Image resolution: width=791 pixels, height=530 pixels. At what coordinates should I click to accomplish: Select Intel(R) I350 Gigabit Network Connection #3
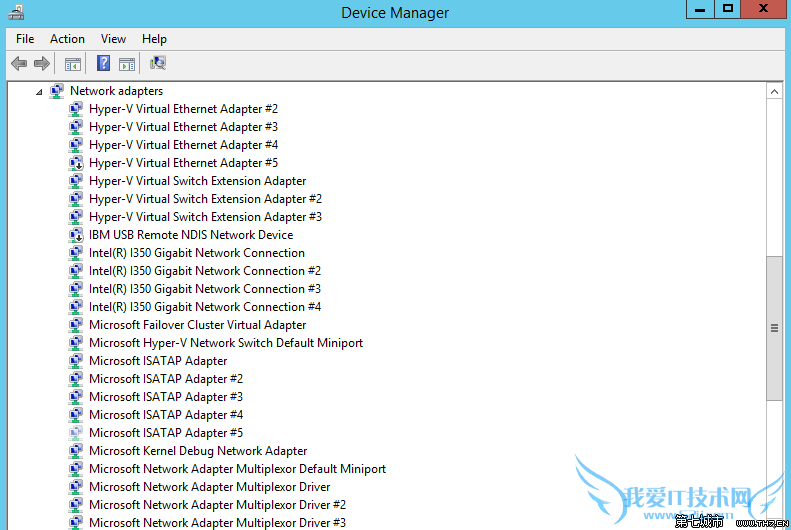(205, 289)
